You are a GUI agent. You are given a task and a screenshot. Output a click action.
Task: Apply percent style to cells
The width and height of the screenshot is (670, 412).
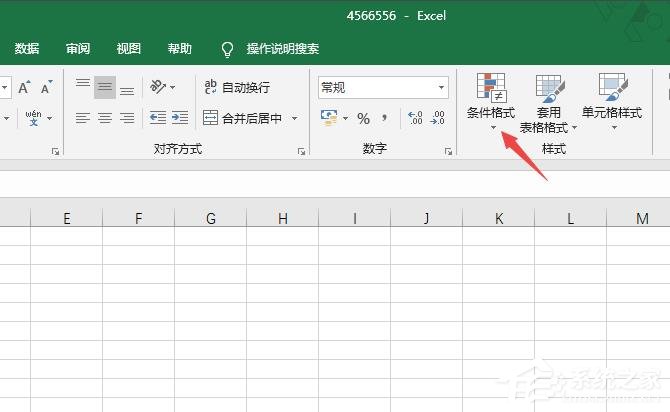[363, 118]
